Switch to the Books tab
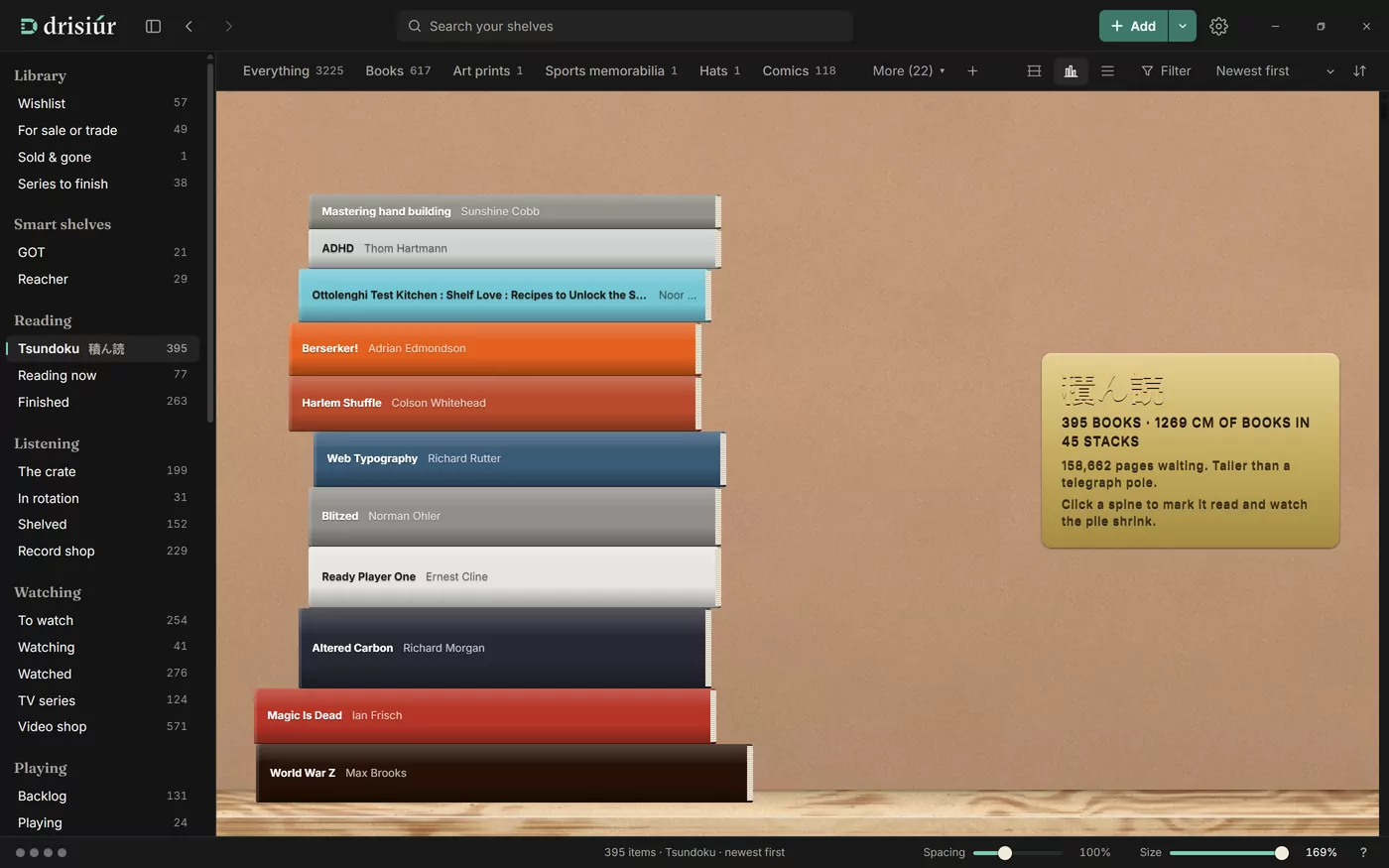1389x868 pixels. [x=398, y=71]
